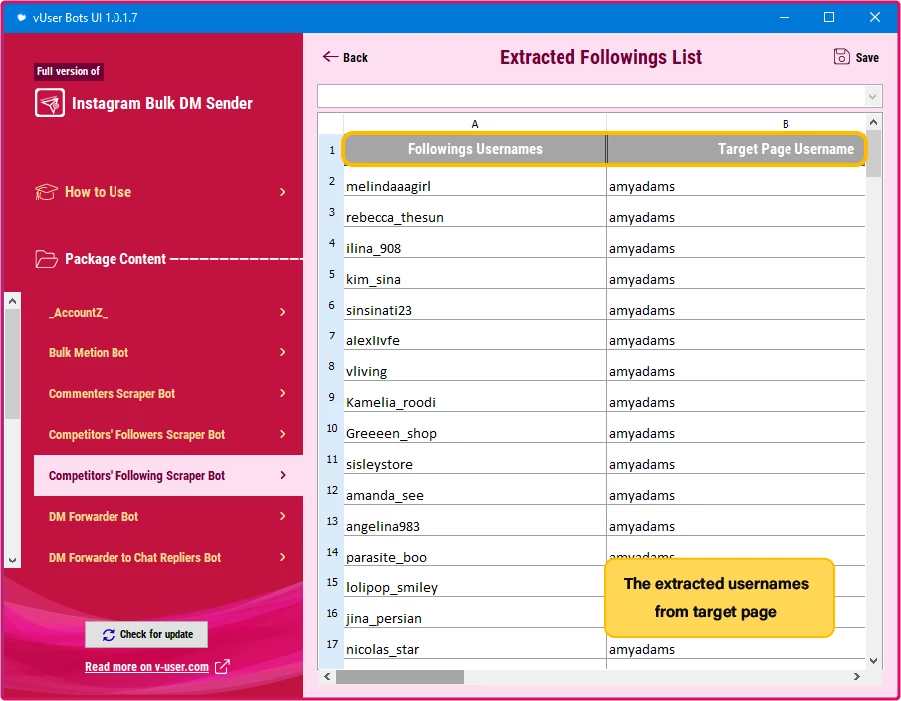Select row number 10 header
This screenshot has width=901, height=701.
pos(332,428)
